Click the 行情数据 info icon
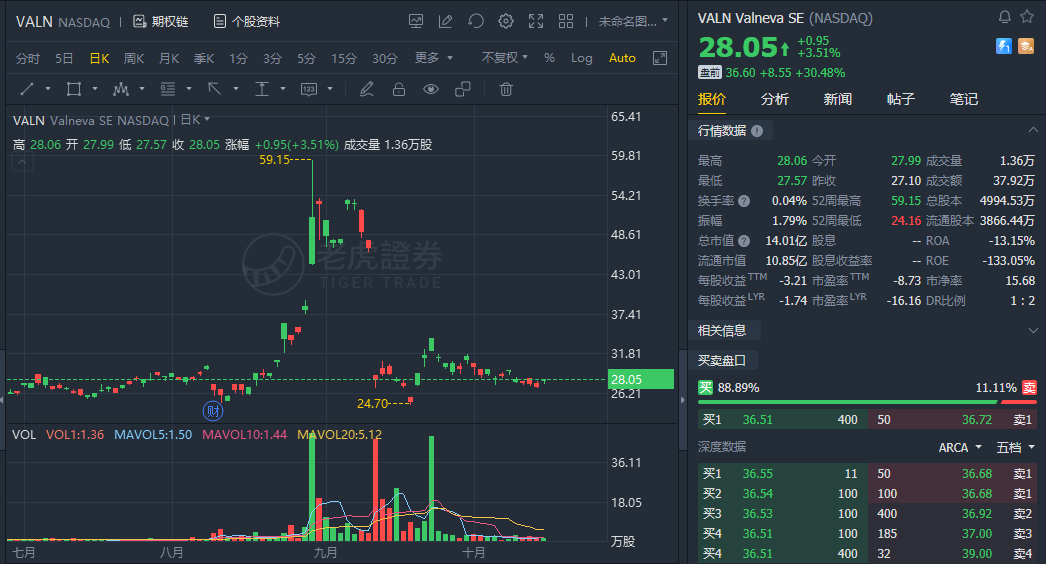Viewport: 1046px width, 564px height. pyautogui.click(x=757, y=131)
